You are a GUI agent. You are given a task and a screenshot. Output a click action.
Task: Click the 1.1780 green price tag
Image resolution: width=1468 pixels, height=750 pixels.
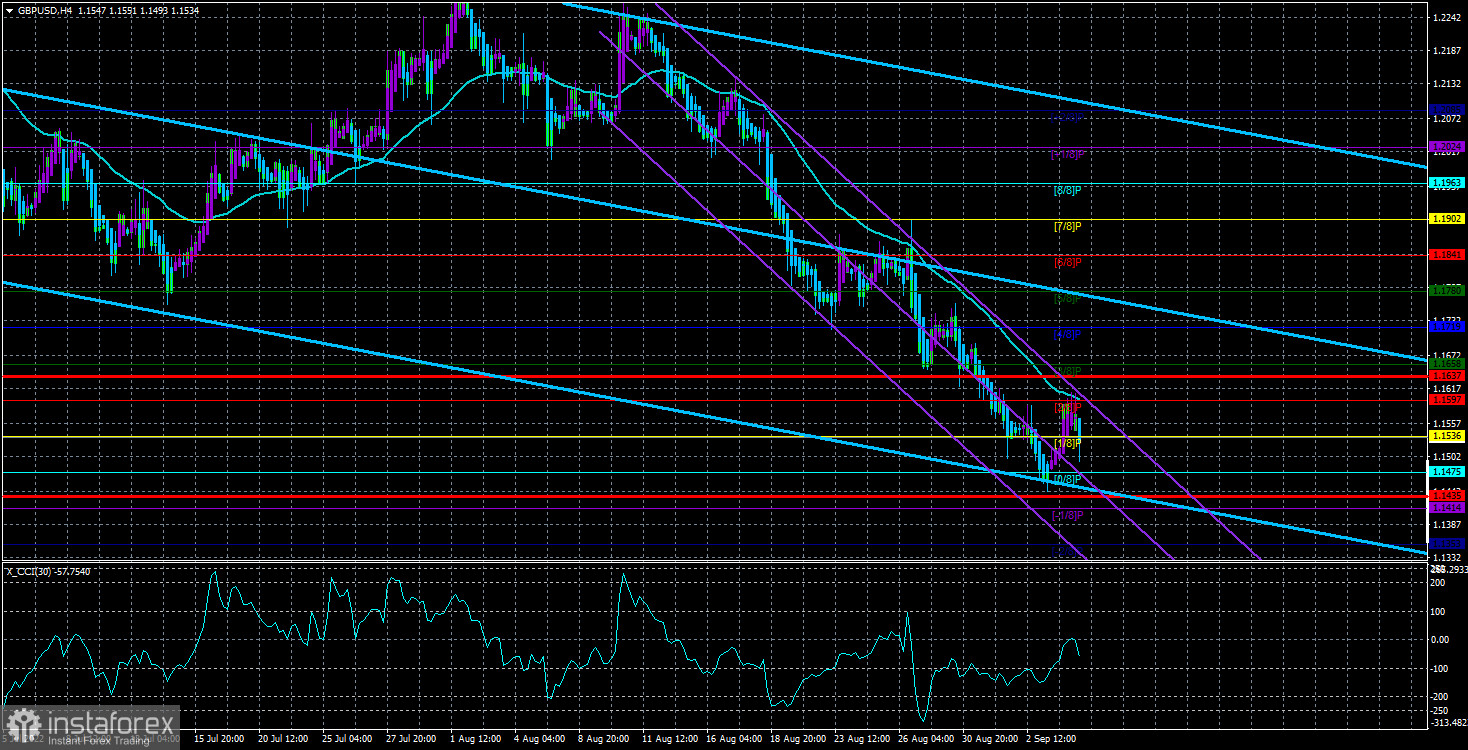tap(1447, 290)
